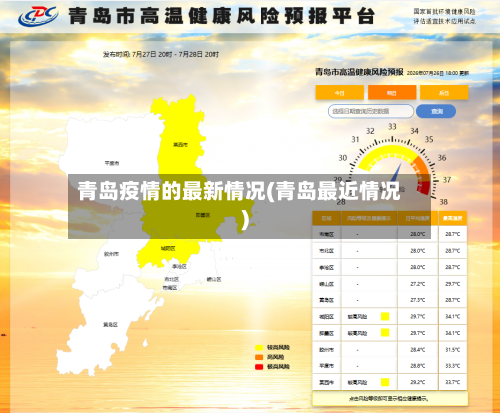
Task: Click the 28.8°C average temperature for 平度市
Action: 418,366
